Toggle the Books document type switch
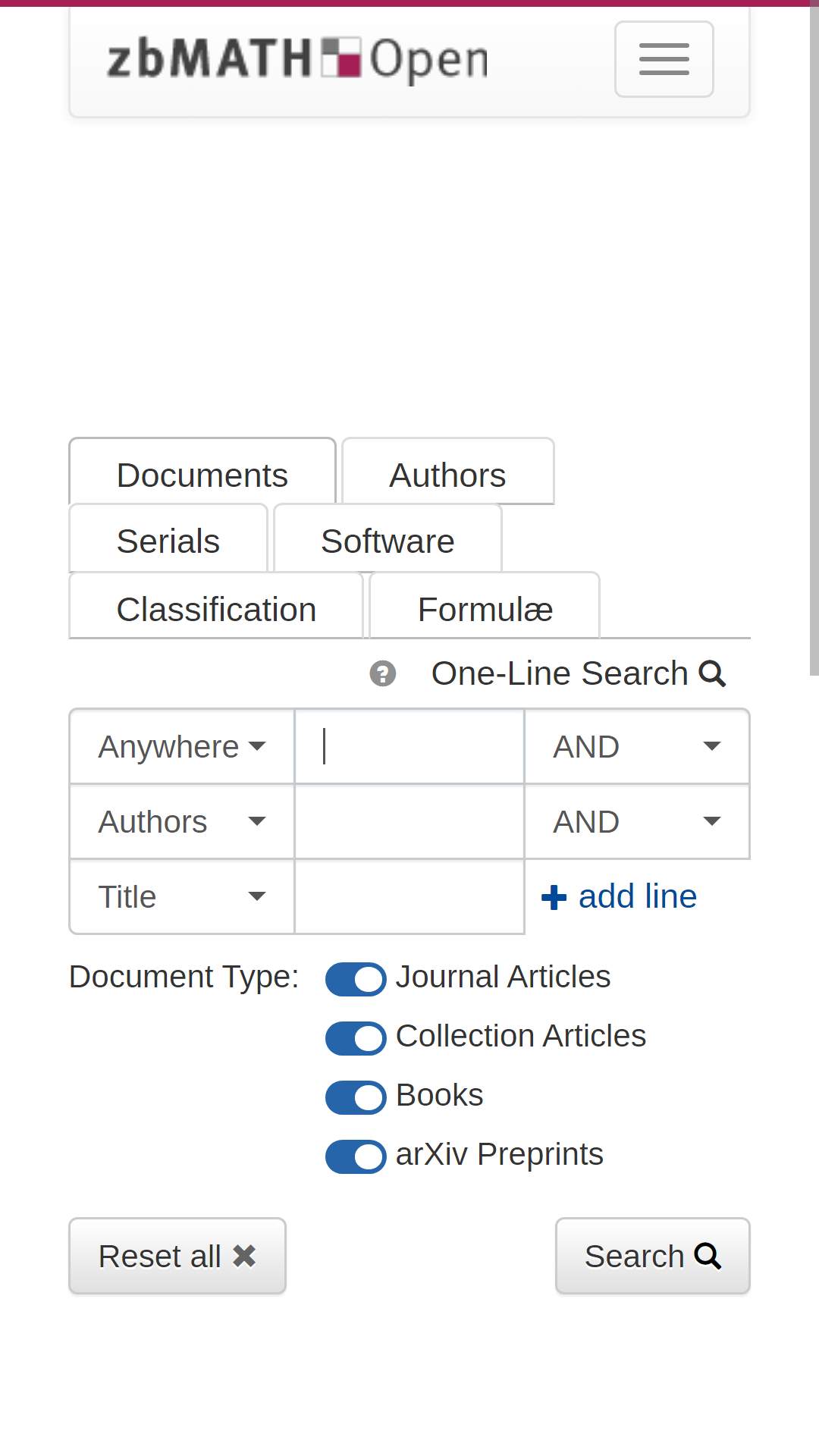This screenshot has width=819, height=1456. tap(356, 1097)
